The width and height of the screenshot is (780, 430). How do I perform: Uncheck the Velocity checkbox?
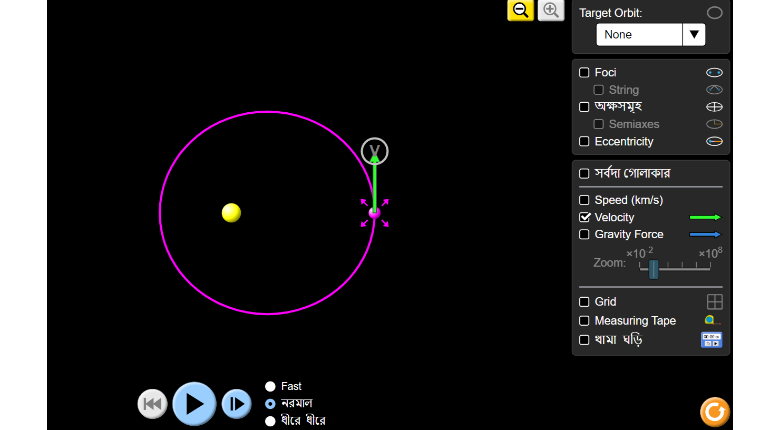coord(584,217)
